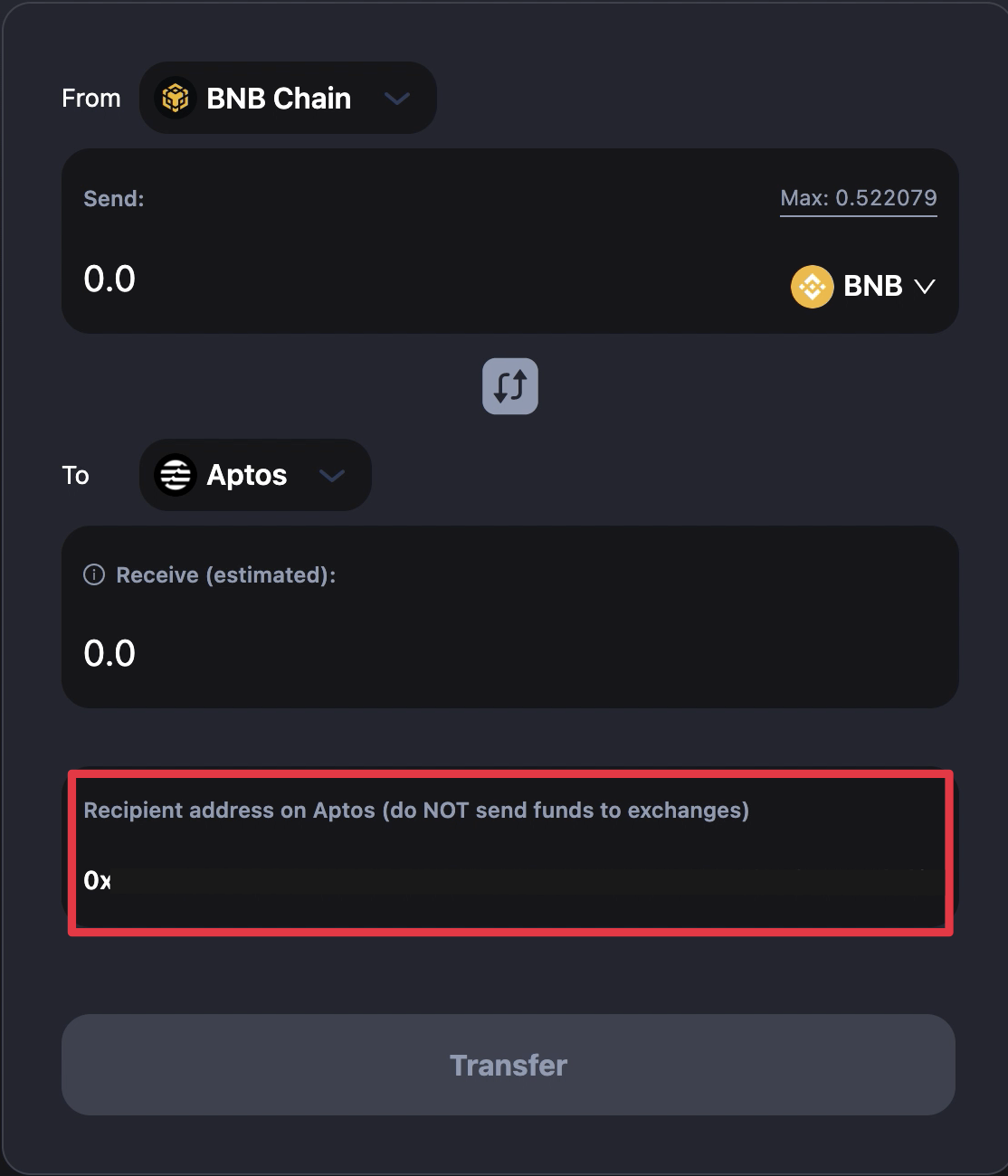This screenshot has width=1008, height=1176.
Task: Set amount with Max: 0.522079 link
Action: (x=858, y=198)
